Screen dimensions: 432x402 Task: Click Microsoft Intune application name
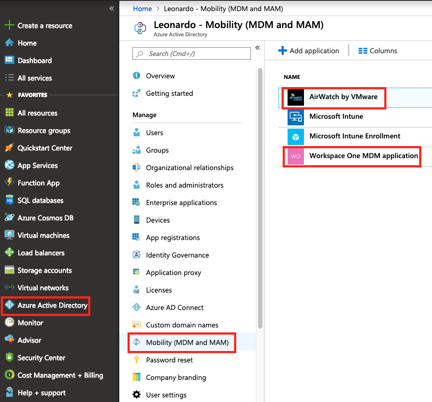[336, 116]
